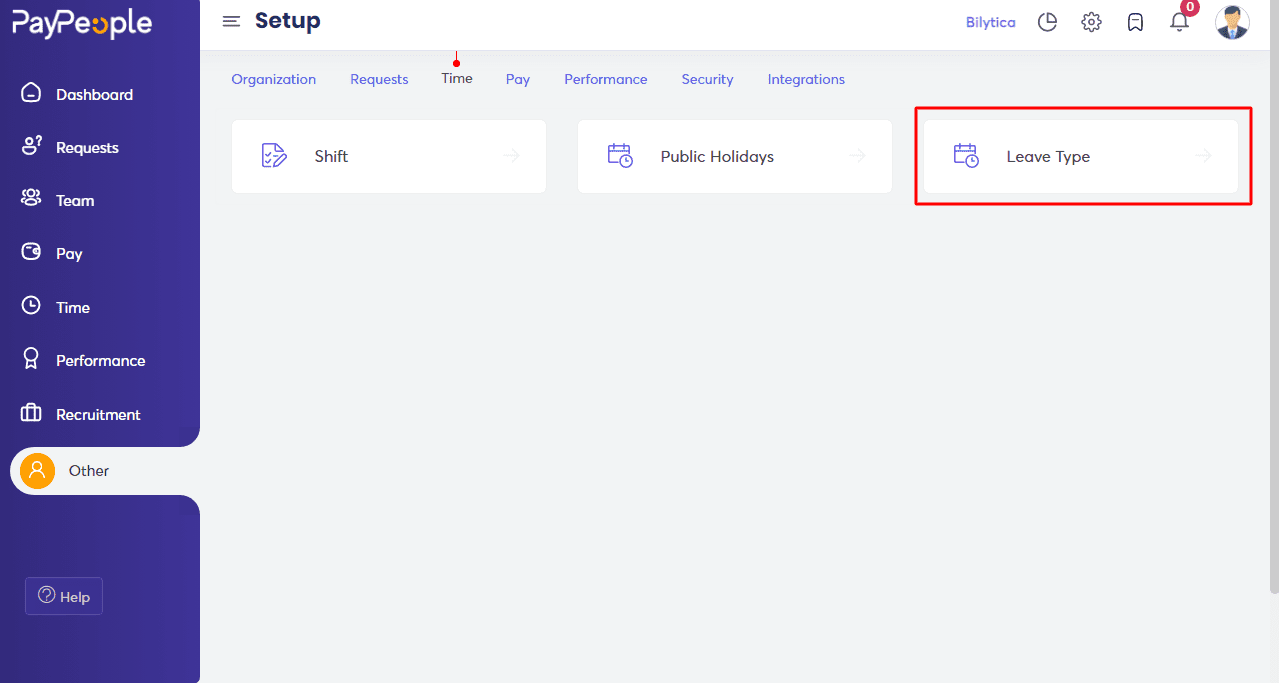Click the Dashboard home icon
The width and height of the screenshot is (1279, 683).
pyautogui.click(x=31, y=93)
